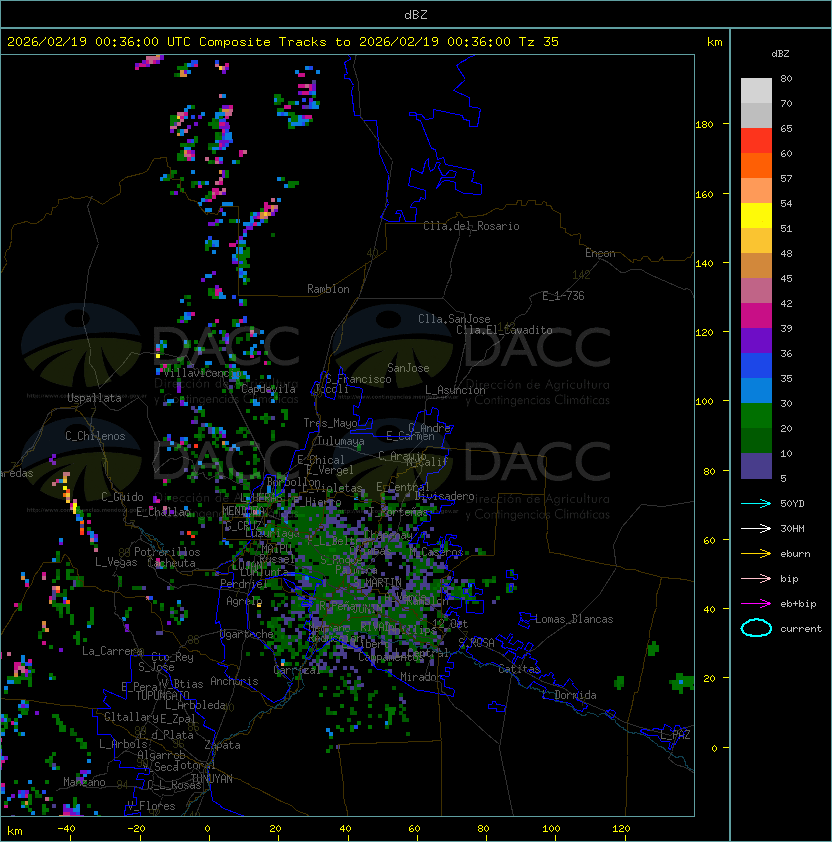Click the white 30HM arrow in legend
Image resolution: width=832 pixels, height=842 pixels.
[x=756, y=528]
